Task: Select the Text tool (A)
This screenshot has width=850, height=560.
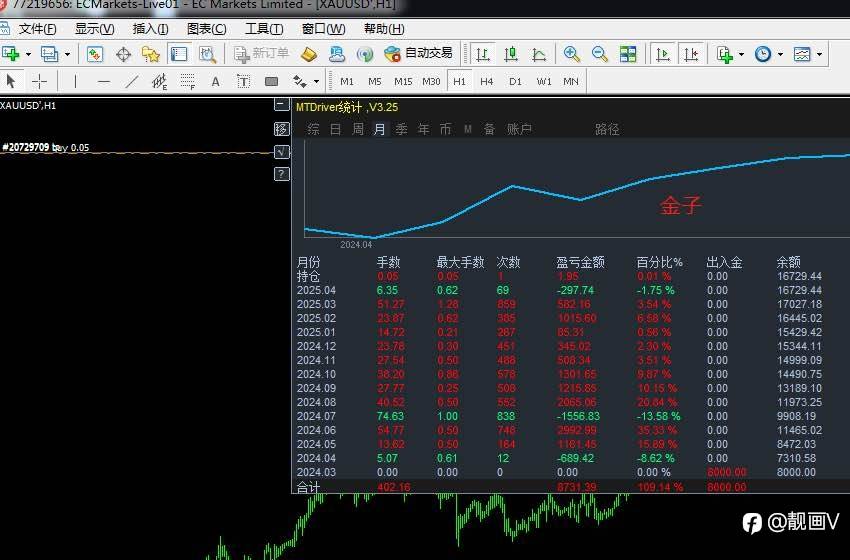Action: tap(216, 81)
